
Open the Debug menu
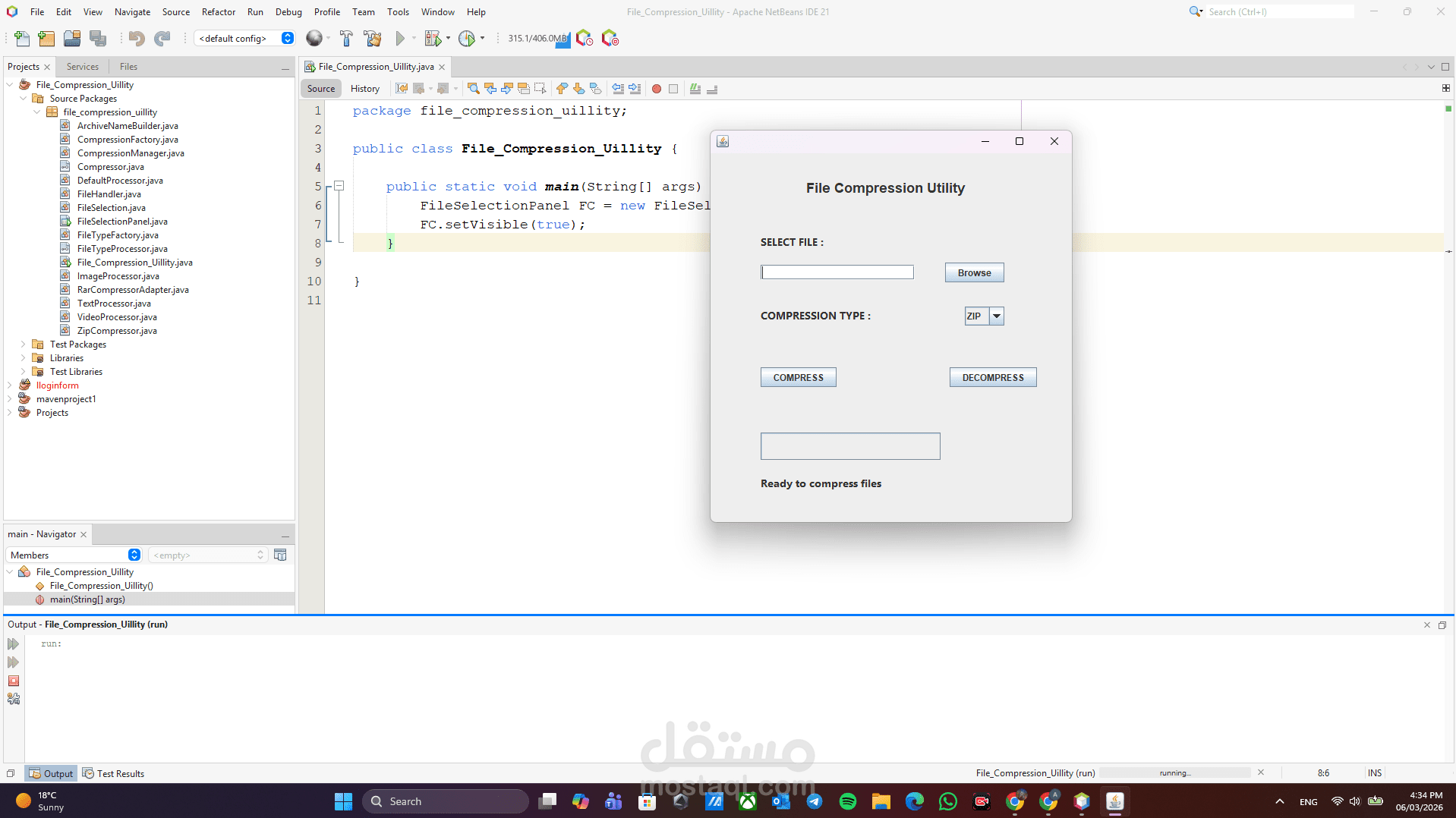click(x=288, y=12)
